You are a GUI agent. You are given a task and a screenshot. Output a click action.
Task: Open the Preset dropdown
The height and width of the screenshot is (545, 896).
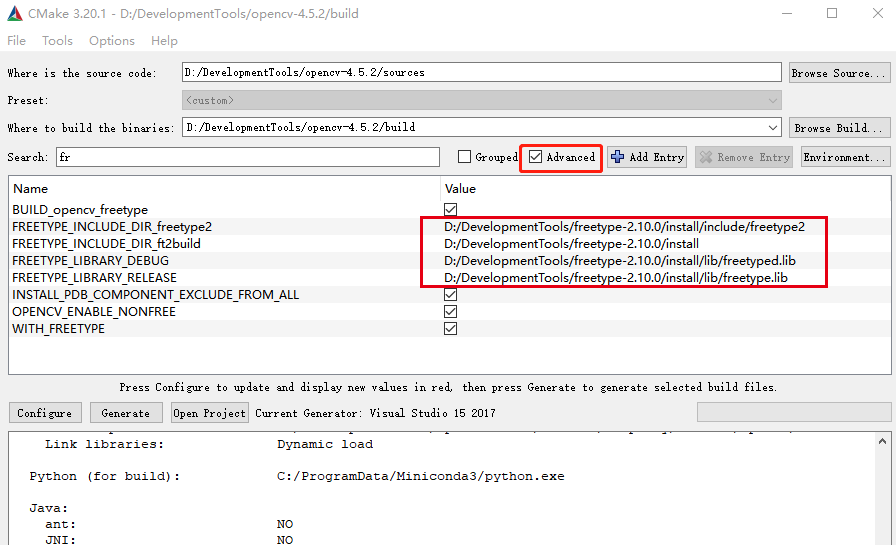tap(481, 100)
